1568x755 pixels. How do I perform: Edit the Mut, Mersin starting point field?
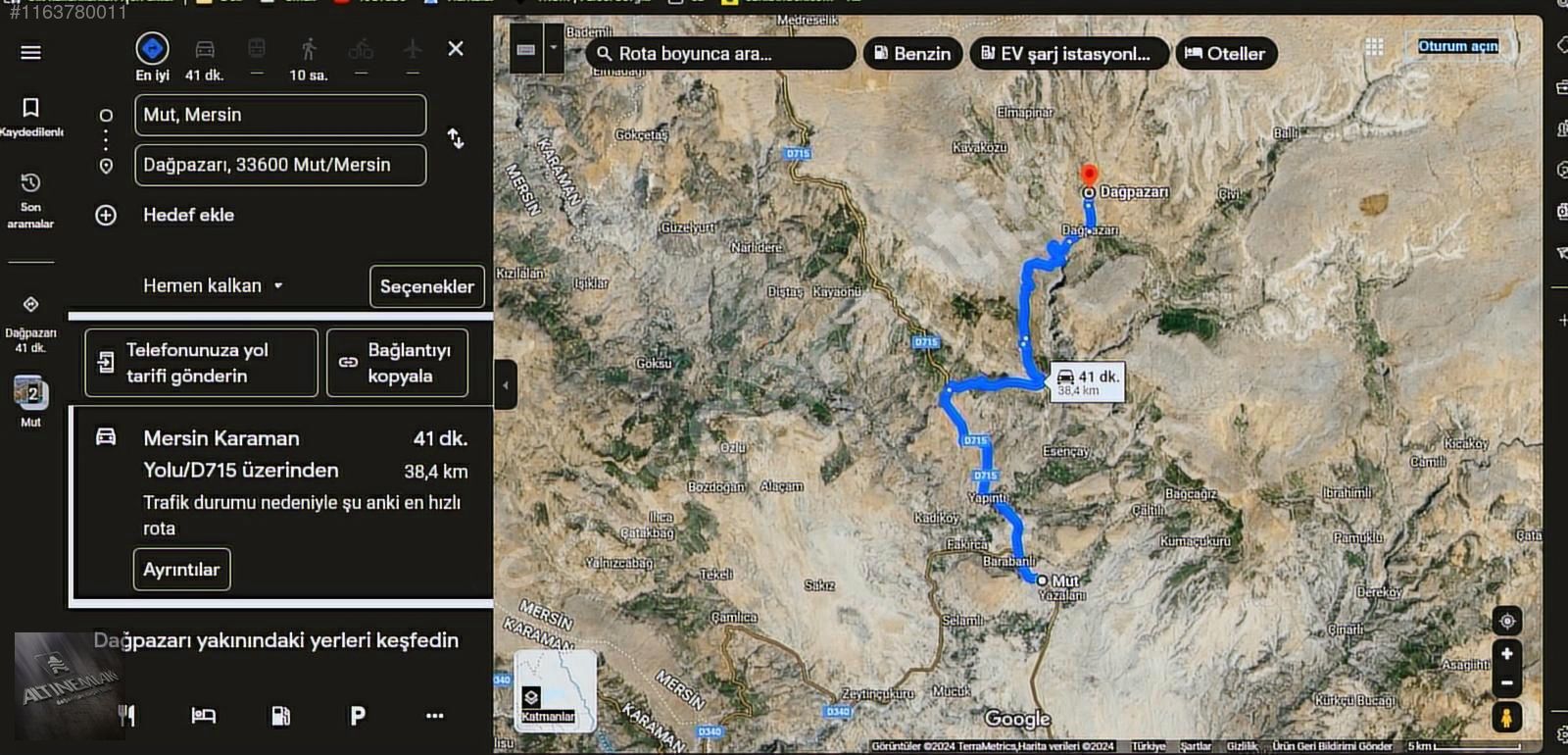coord(280,115)
